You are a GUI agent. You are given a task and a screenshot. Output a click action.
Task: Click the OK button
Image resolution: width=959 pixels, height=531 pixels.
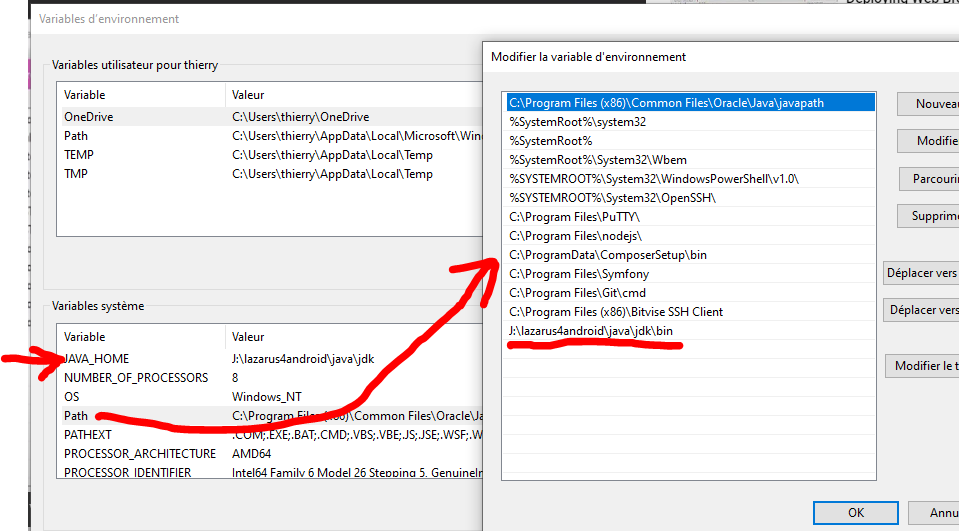coord(855,512)
